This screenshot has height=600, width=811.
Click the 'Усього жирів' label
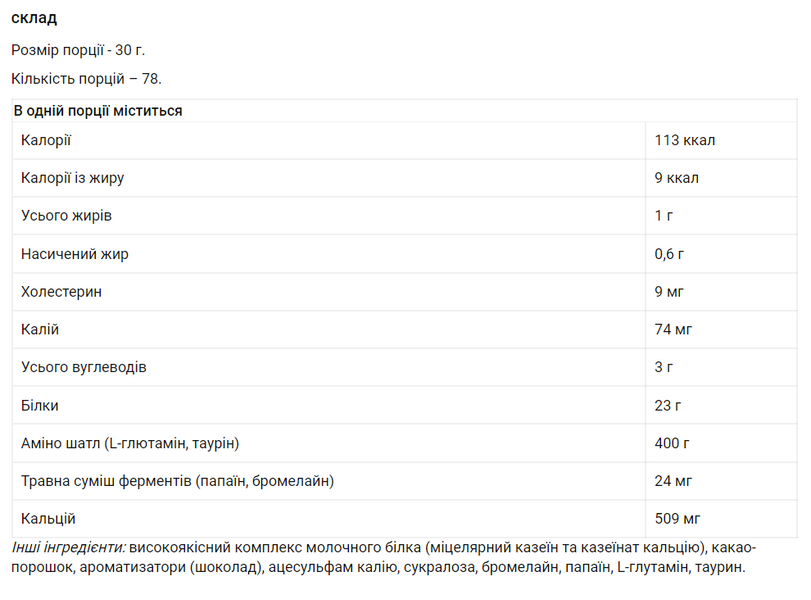point(66,216)
